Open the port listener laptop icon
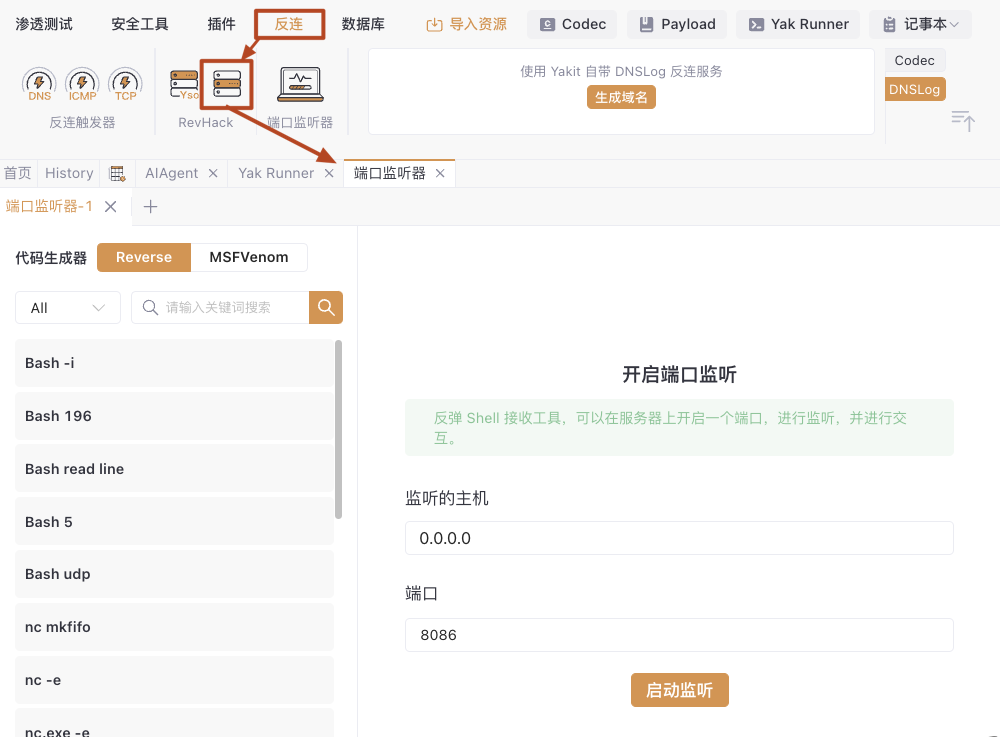This screenshot has width=1000, height=737. tap(300, 85)
